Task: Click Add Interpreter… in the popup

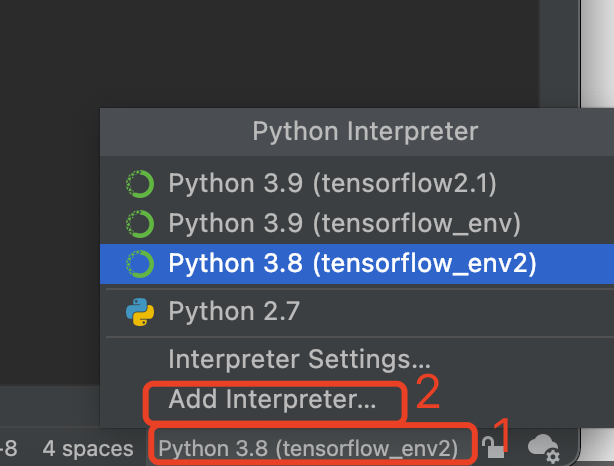Action: point(272,400)
